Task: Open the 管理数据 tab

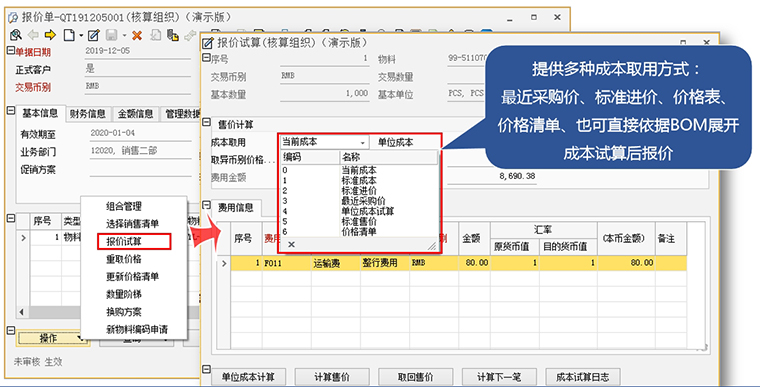Action: pyautogui.click(x=180, y=114)
